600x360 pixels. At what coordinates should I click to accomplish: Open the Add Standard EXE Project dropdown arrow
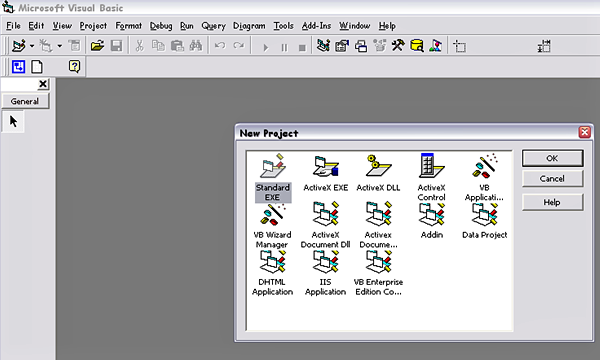32,46
